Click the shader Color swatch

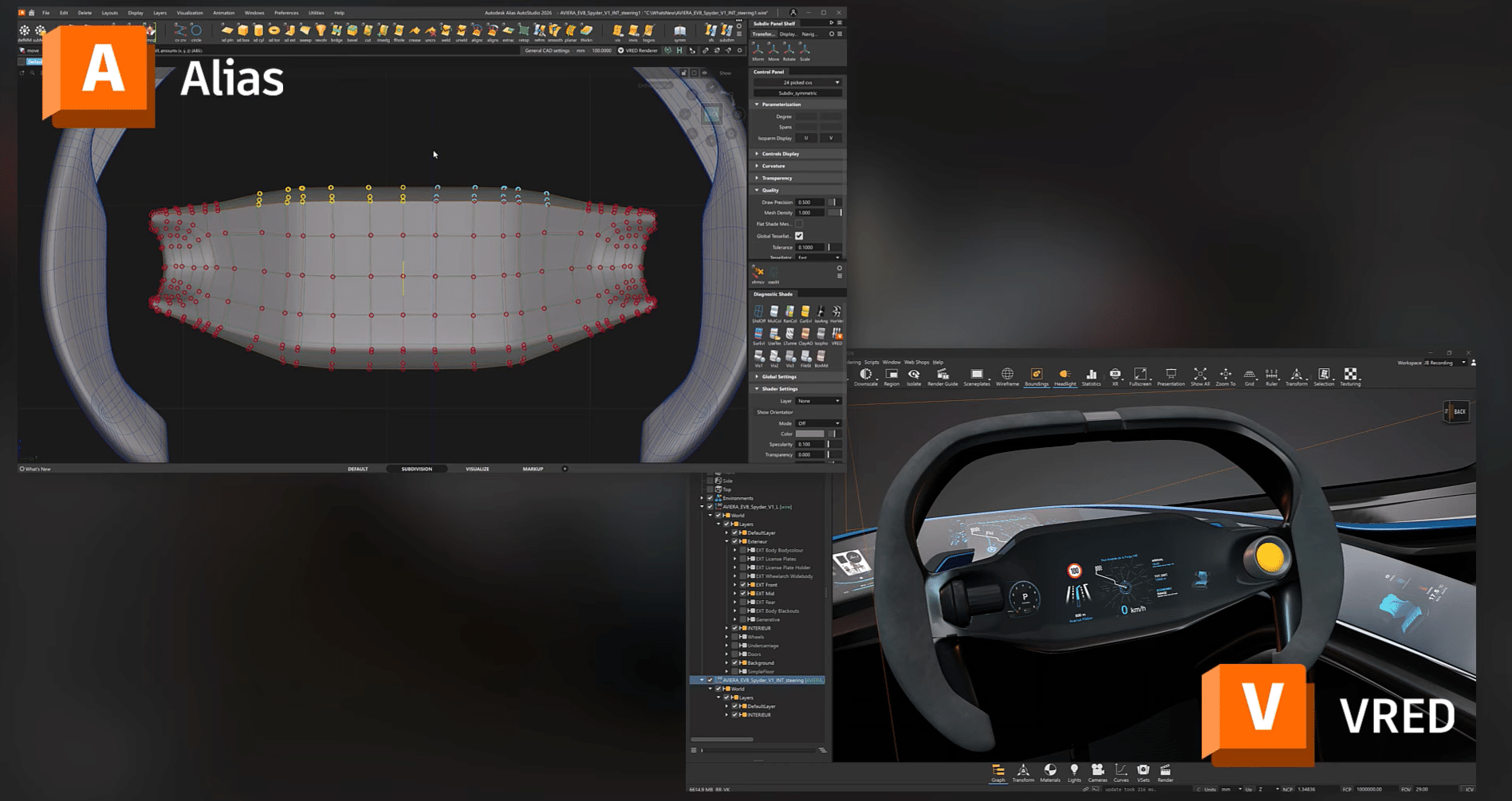coord(809,434)
